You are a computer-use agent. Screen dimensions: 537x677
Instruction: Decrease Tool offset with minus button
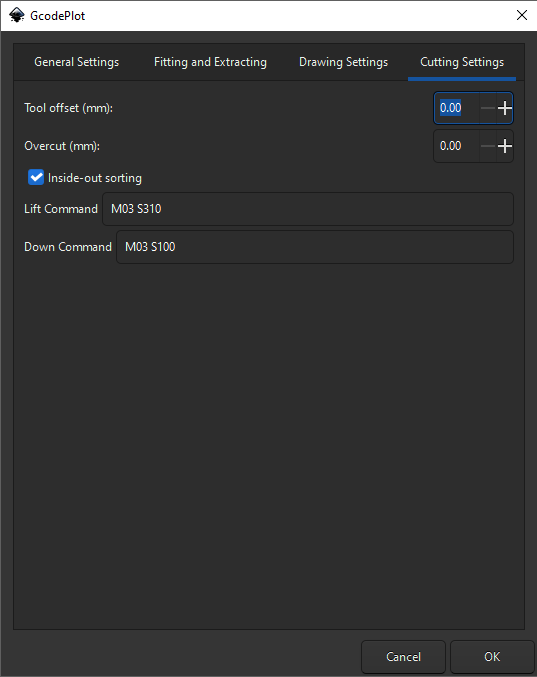[488, 108]
